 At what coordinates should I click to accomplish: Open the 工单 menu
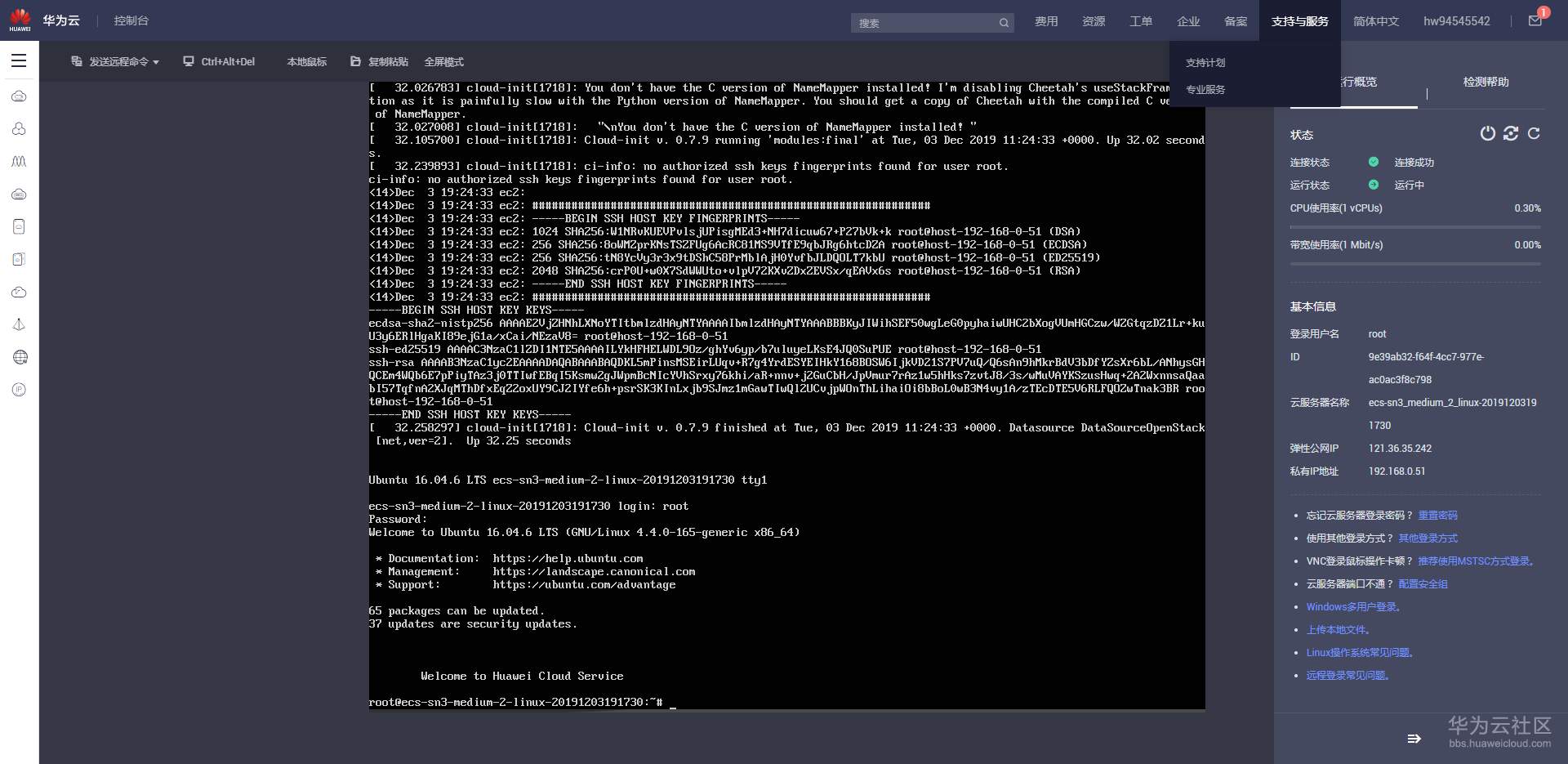(x=1141, y=21)
